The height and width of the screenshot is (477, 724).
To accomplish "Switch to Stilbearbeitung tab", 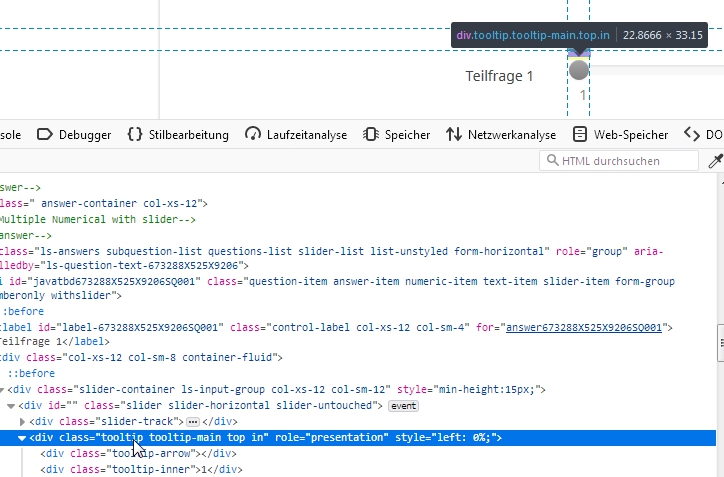I will coord(188,135).
